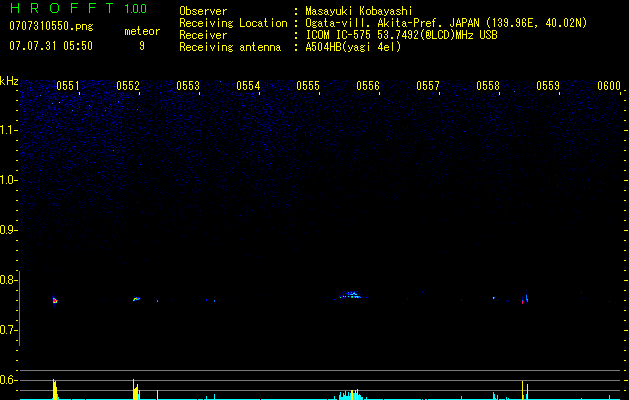Image resolution: width=629 pixels, height=400 pixels.
Task: Select observer name Masayuki Kobayashi
Action: click(359, 11)
